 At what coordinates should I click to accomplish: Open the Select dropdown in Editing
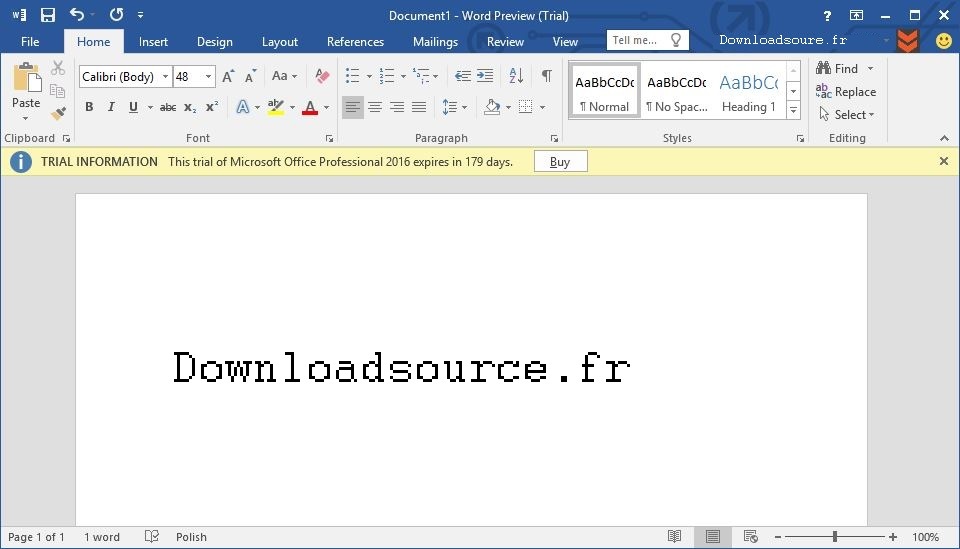coord(847,114)
